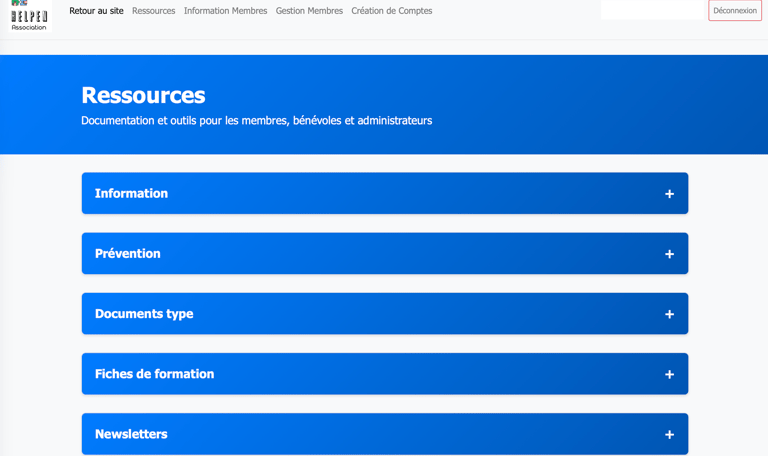This screenshot has height=456, width=768.
Task: Open Information Membres in navigation
Action: (x=225, y=11)
